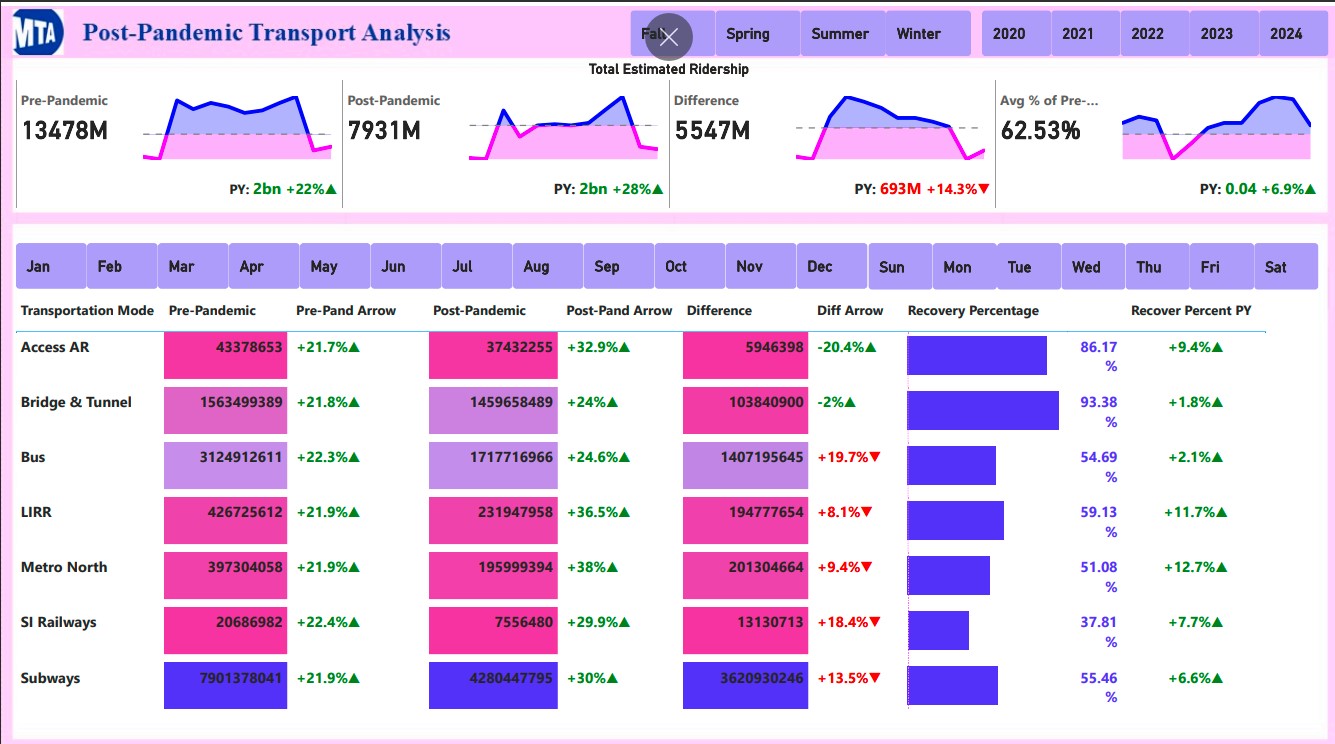Image resolution: width=1335 pixels, height=744 pixels.
Task: Click the Post-Pandemic Transport Analysis title
Action: [x=266, y=33]
